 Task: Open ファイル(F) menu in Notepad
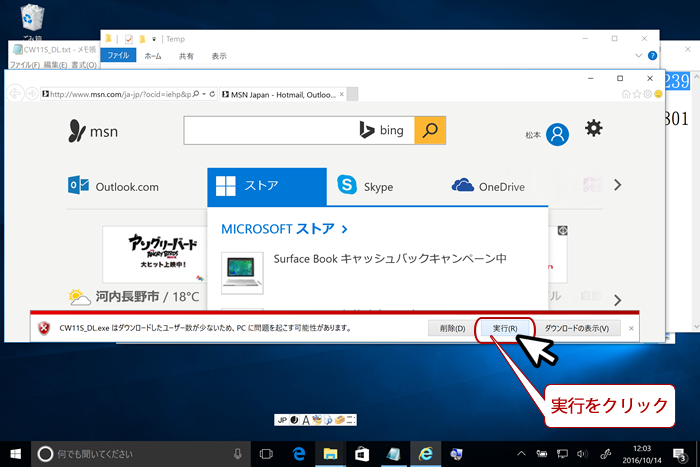(25, 65)
